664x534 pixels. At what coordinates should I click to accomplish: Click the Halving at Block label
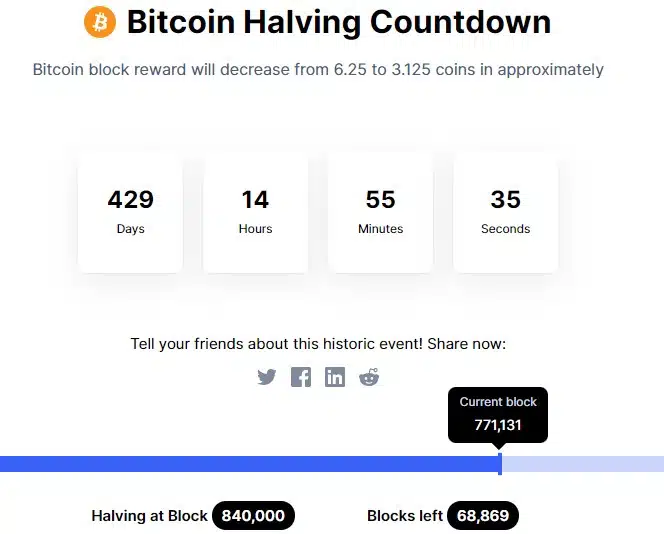[149, 516]
